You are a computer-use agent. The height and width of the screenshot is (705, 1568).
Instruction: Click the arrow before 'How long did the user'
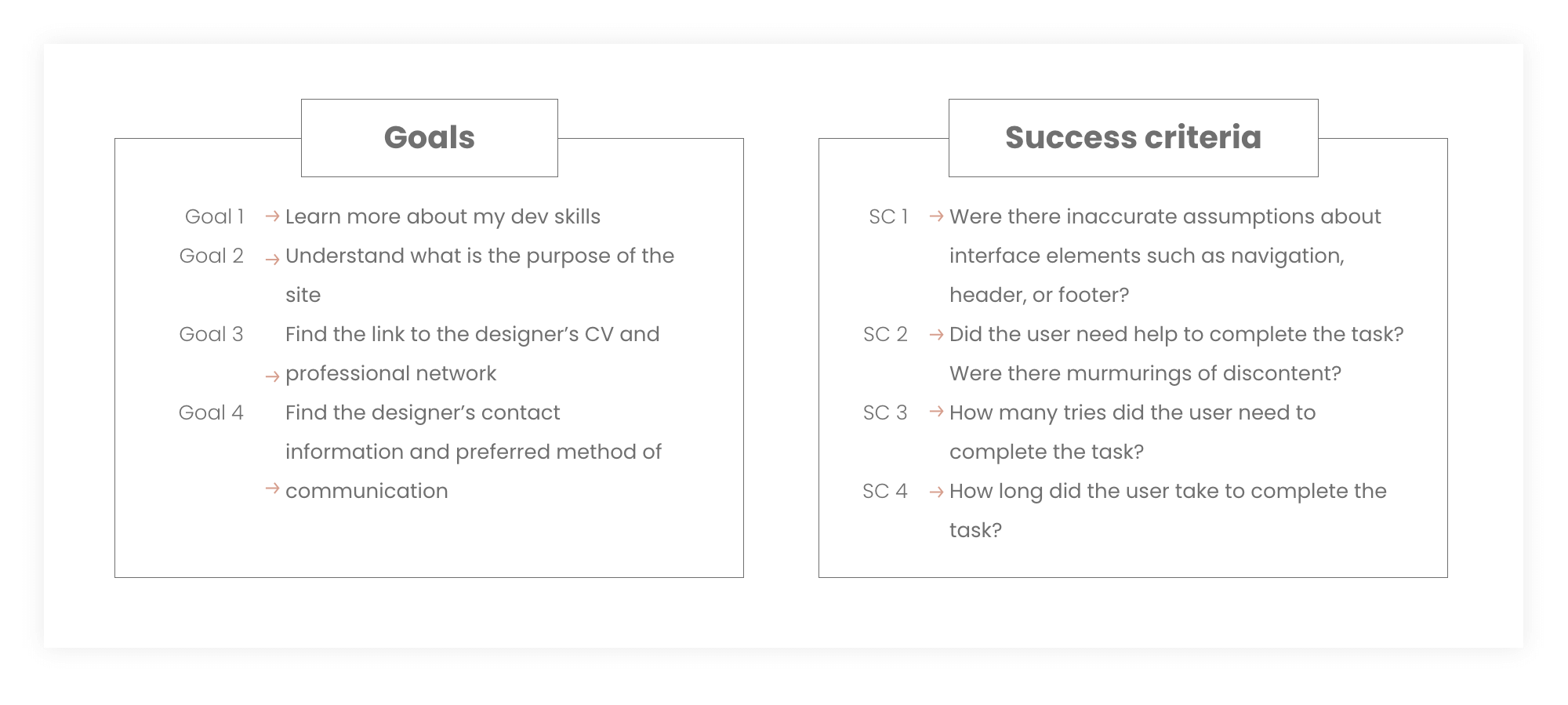[x=936, y=492]
